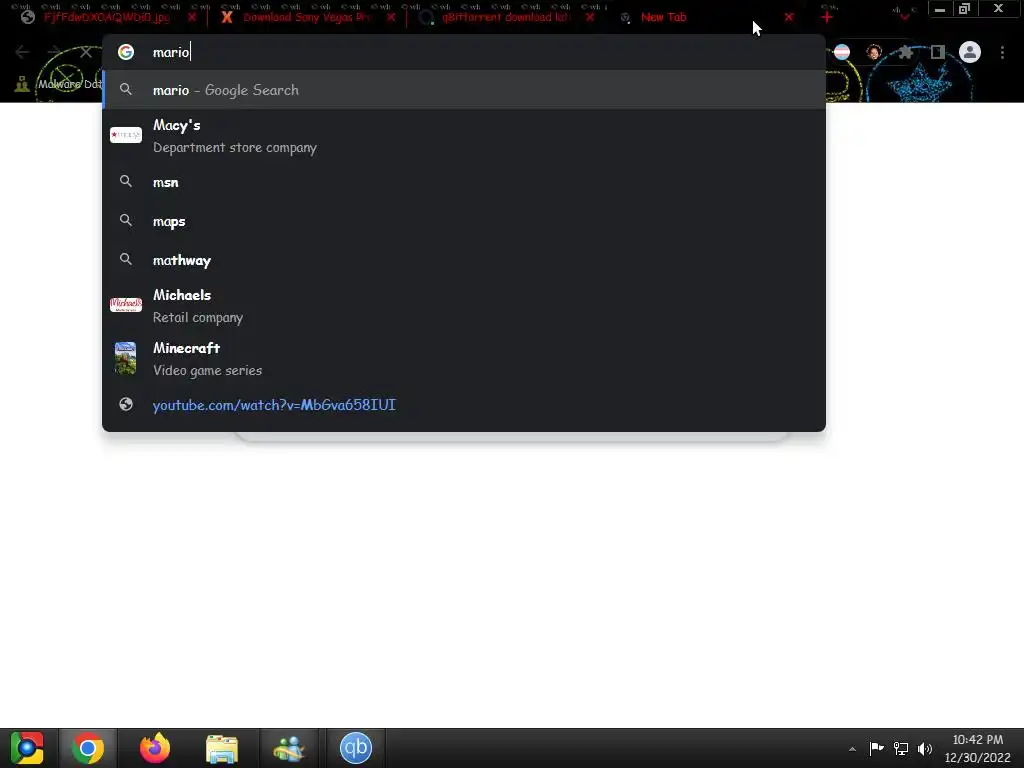Select the Michaels retail company suggestion
Image resolution: width=1024 pixels, height=768 pixels.
click(464, 306)
